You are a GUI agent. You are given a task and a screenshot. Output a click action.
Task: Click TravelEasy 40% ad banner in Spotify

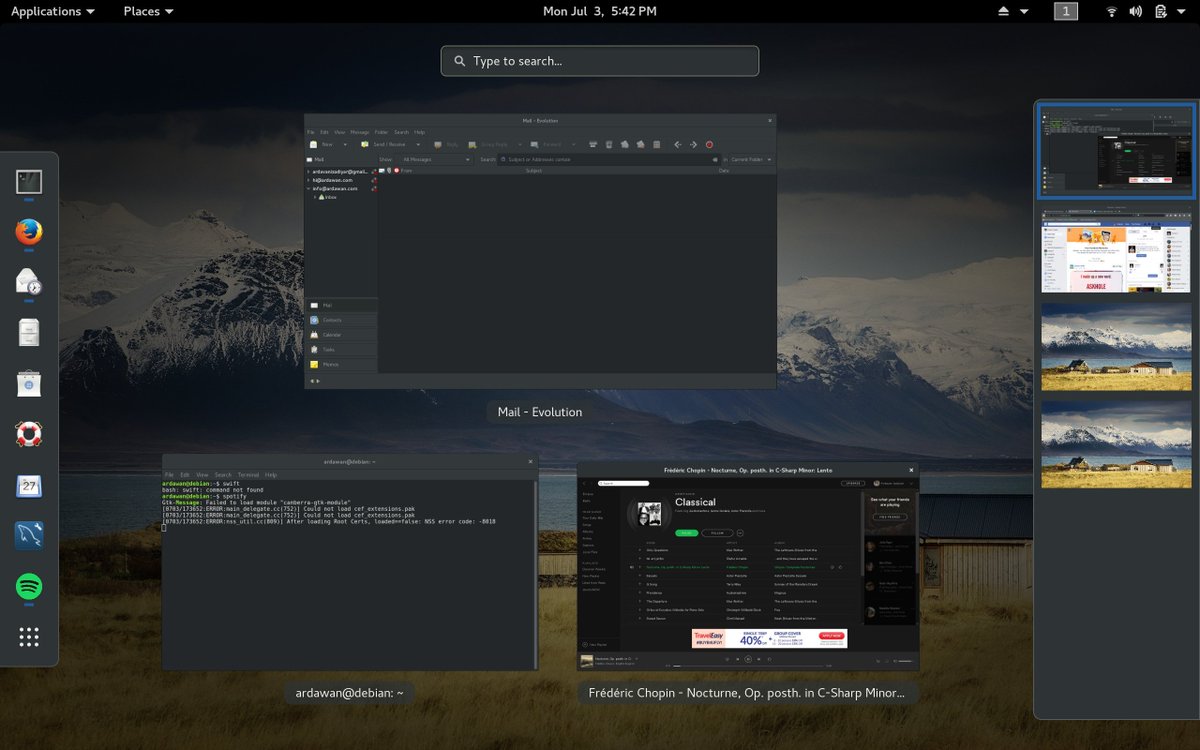[x=769, y=638]
